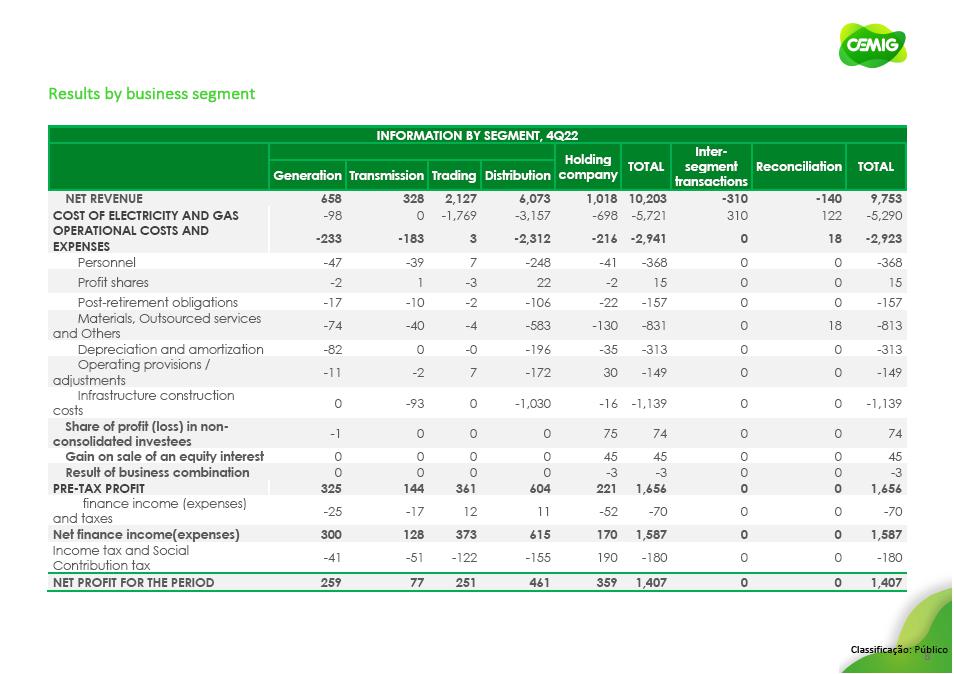
Task: Select the 'COST OF ELECTRICITY AND GAS' row label
Action: pyautogui.click(x=146, y=215)
